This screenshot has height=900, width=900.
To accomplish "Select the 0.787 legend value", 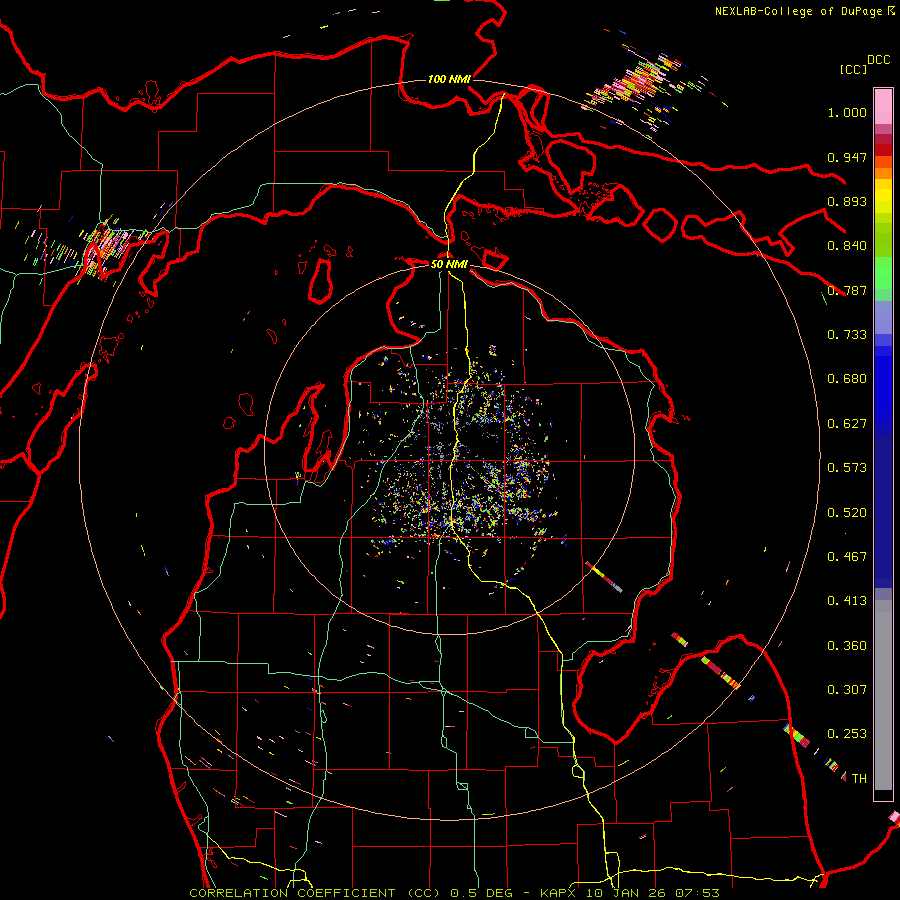I will [x=847, y=290].
